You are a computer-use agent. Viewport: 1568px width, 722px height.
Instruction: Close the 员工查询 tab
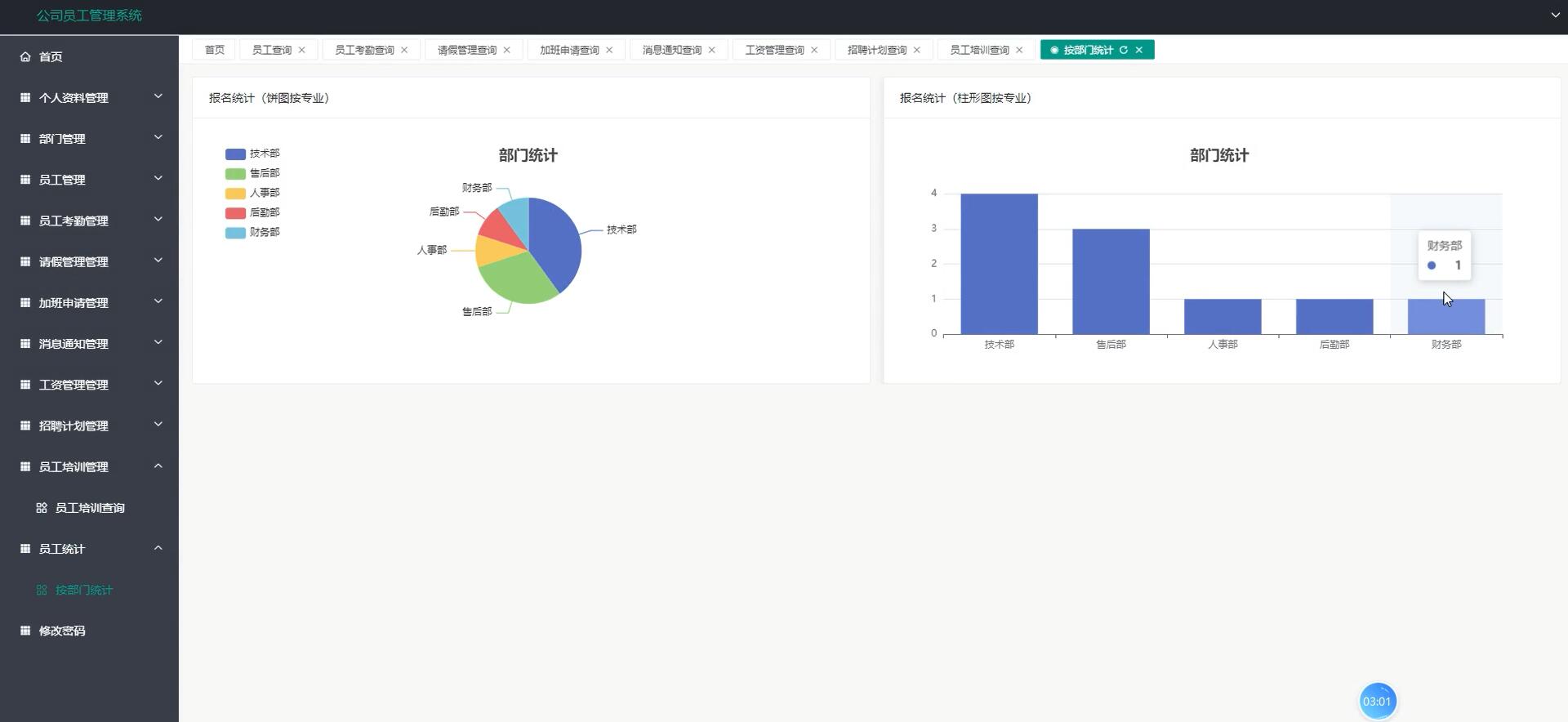[302, 50]
